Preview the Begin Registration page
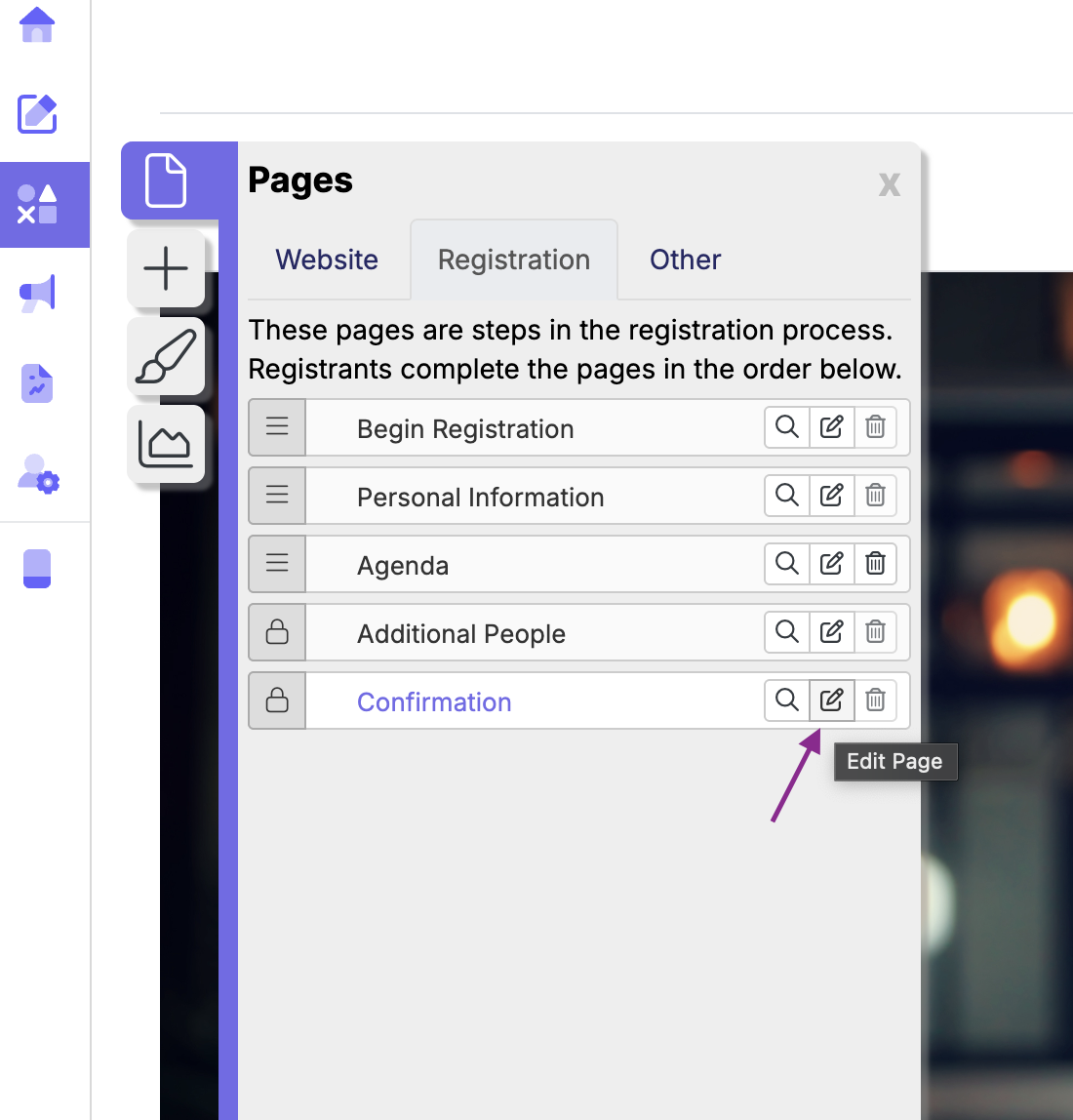1073x1120 pixels. point(786,427)
